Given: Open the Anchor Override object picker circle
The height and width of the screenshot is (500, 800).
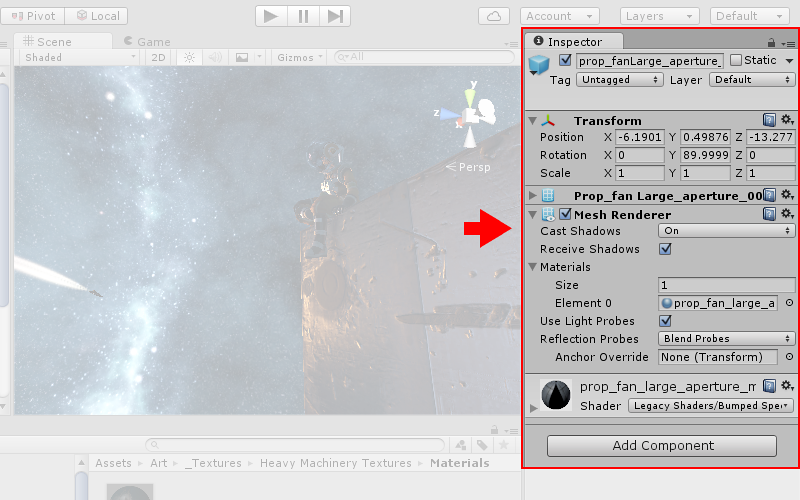Looking at the screenshot, I should (789, 357).
